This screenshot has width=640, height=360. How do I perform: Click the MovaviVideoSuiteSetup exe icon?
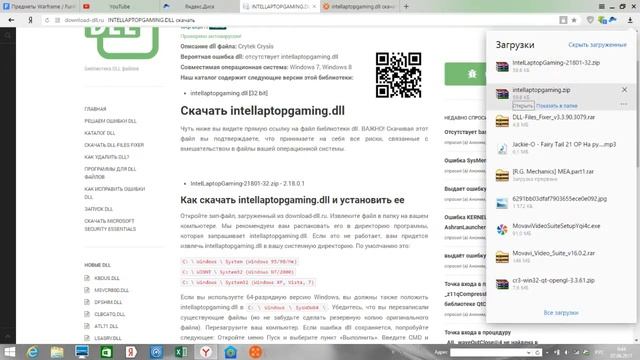pyautogui.click(x=502, y=230)
